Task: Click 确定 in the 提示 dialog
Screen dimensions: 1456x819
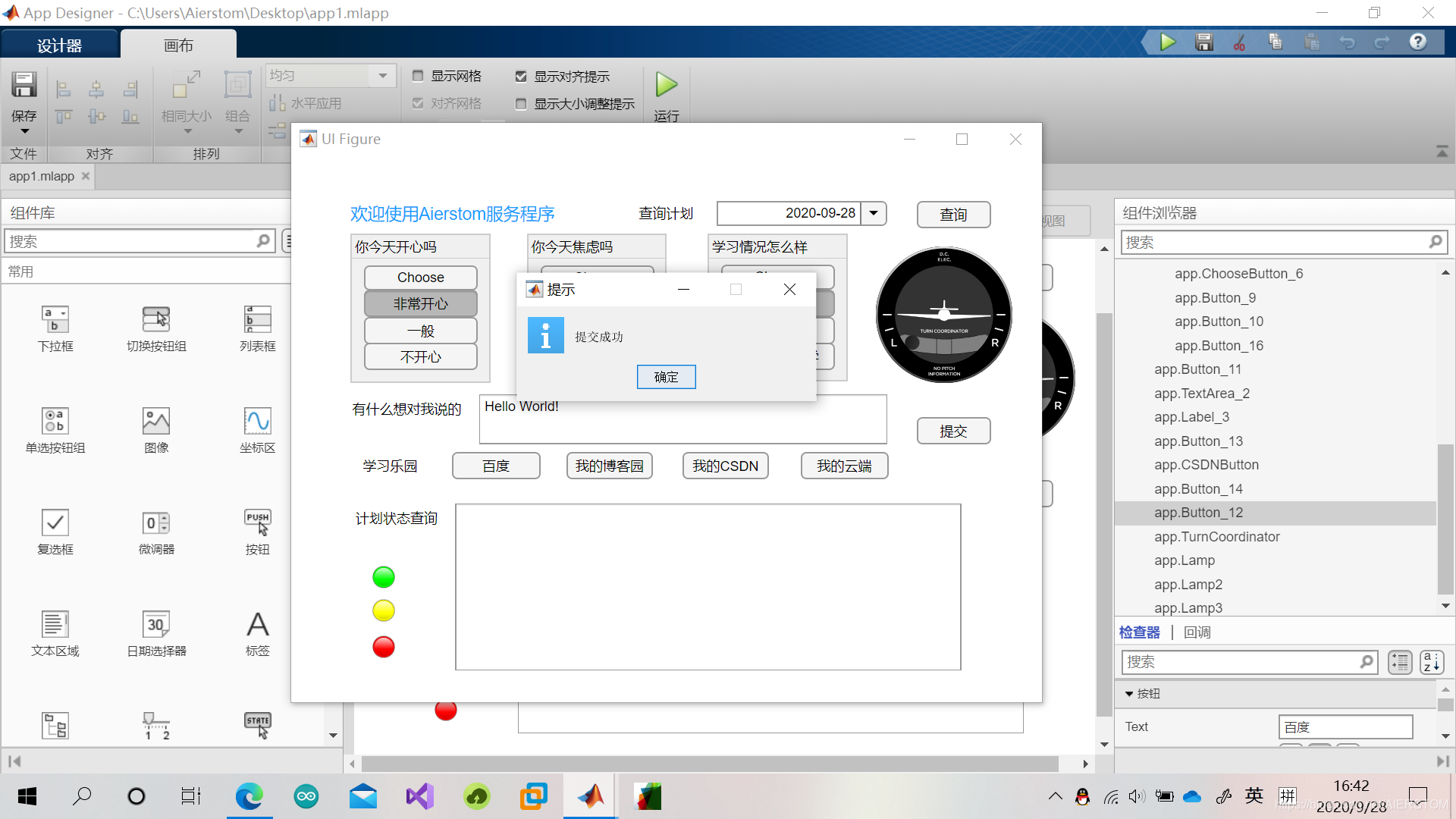Action: point(666,377)
